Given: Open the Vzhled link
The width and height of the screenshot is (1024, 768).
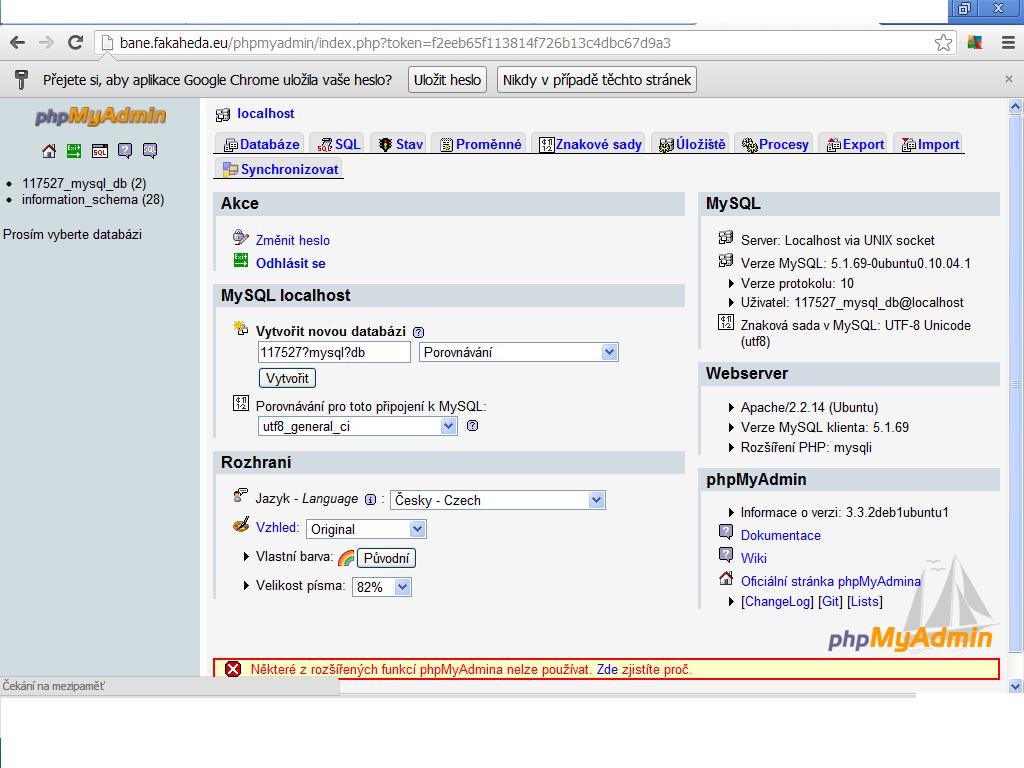Looking at the screenshot, I should pyautogui.click(x=277, y=527).
